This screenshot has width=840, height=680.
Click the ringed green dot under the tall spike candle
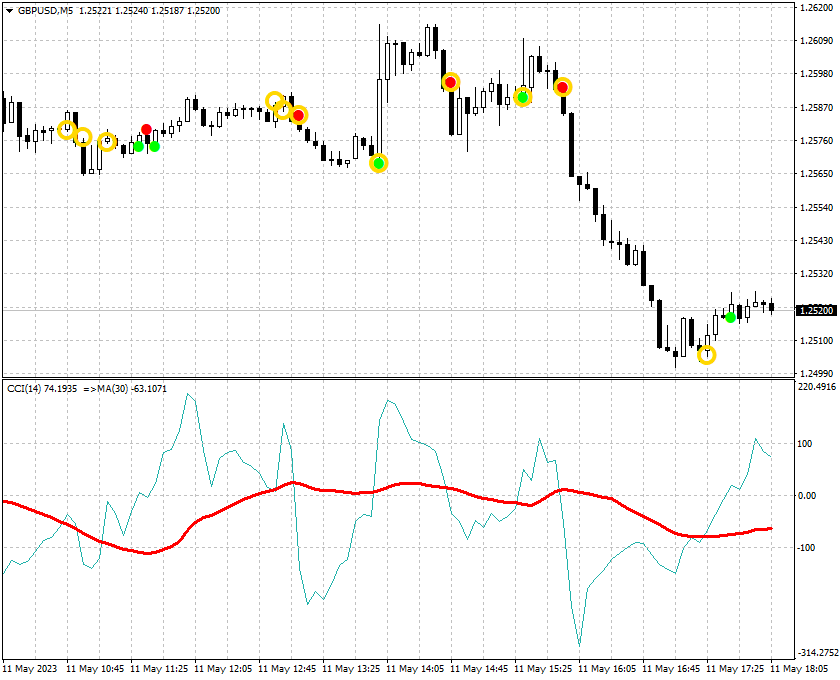[x=379, y=163]
